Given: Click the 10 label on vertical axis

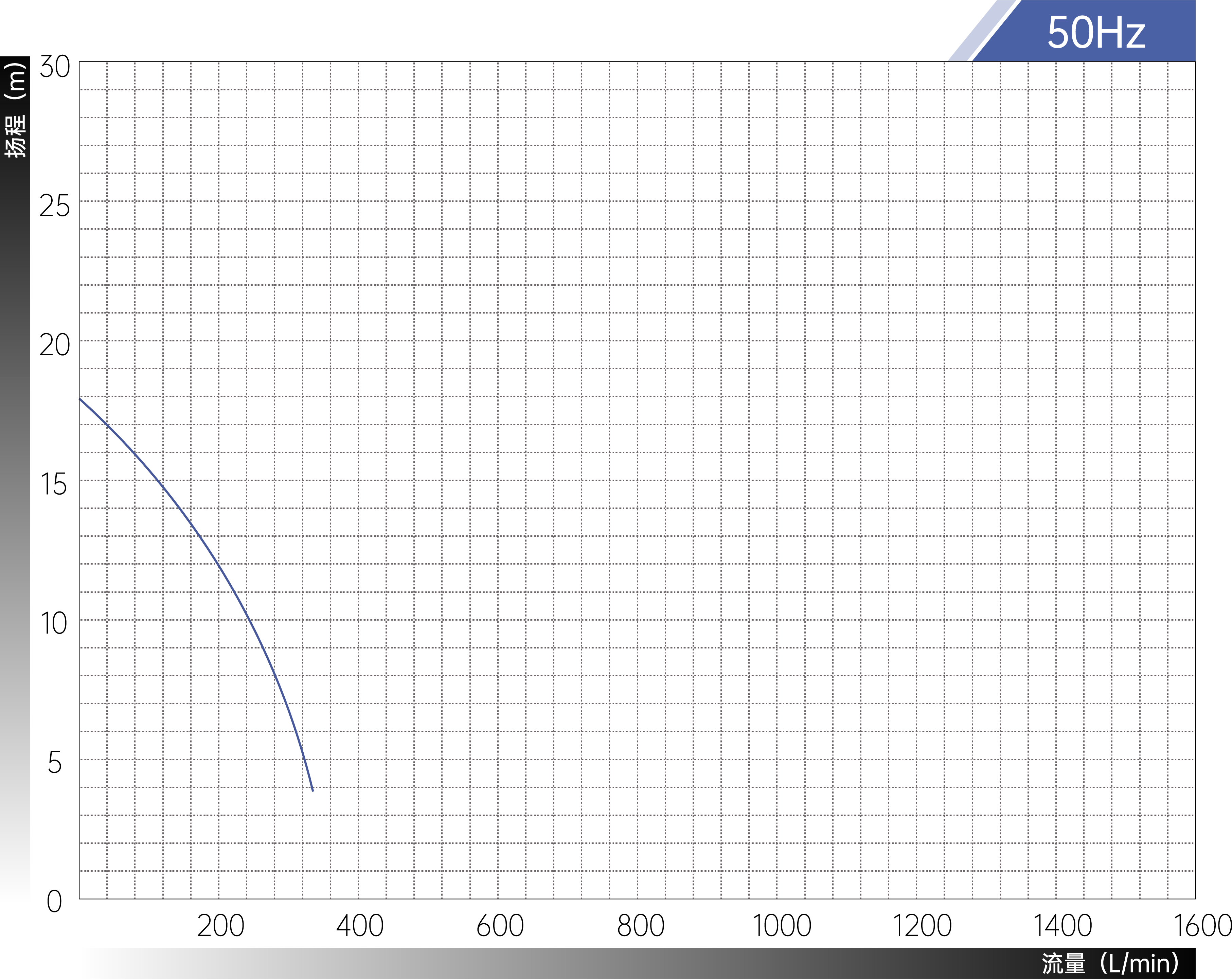Looking at the screenshot, I should 54,624.
